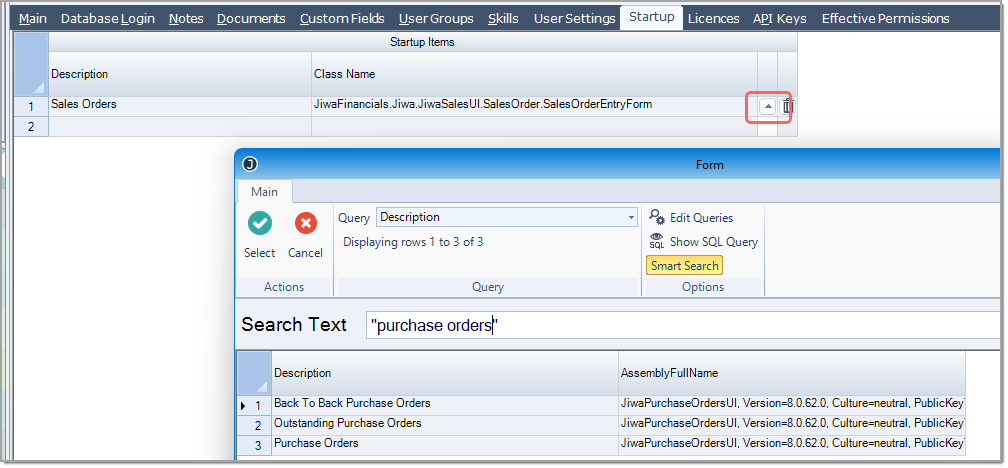Click the J logo in Form title bar
This screenshot has height=468, width=1008.
click(250, 165)
